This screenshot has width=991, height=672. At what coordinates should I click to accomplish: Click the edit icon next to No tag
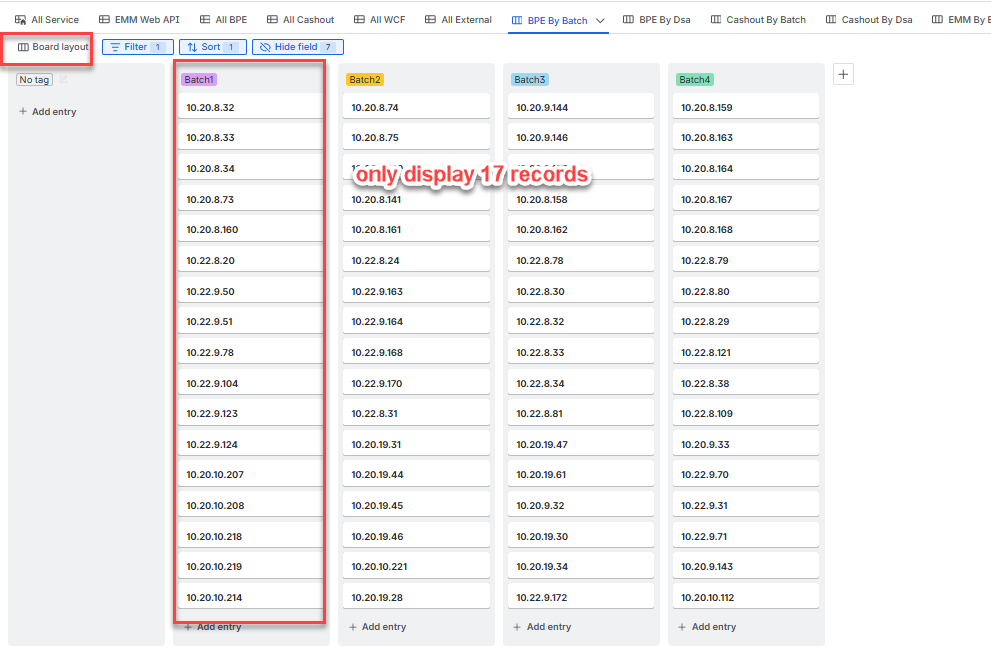(63, 80)
